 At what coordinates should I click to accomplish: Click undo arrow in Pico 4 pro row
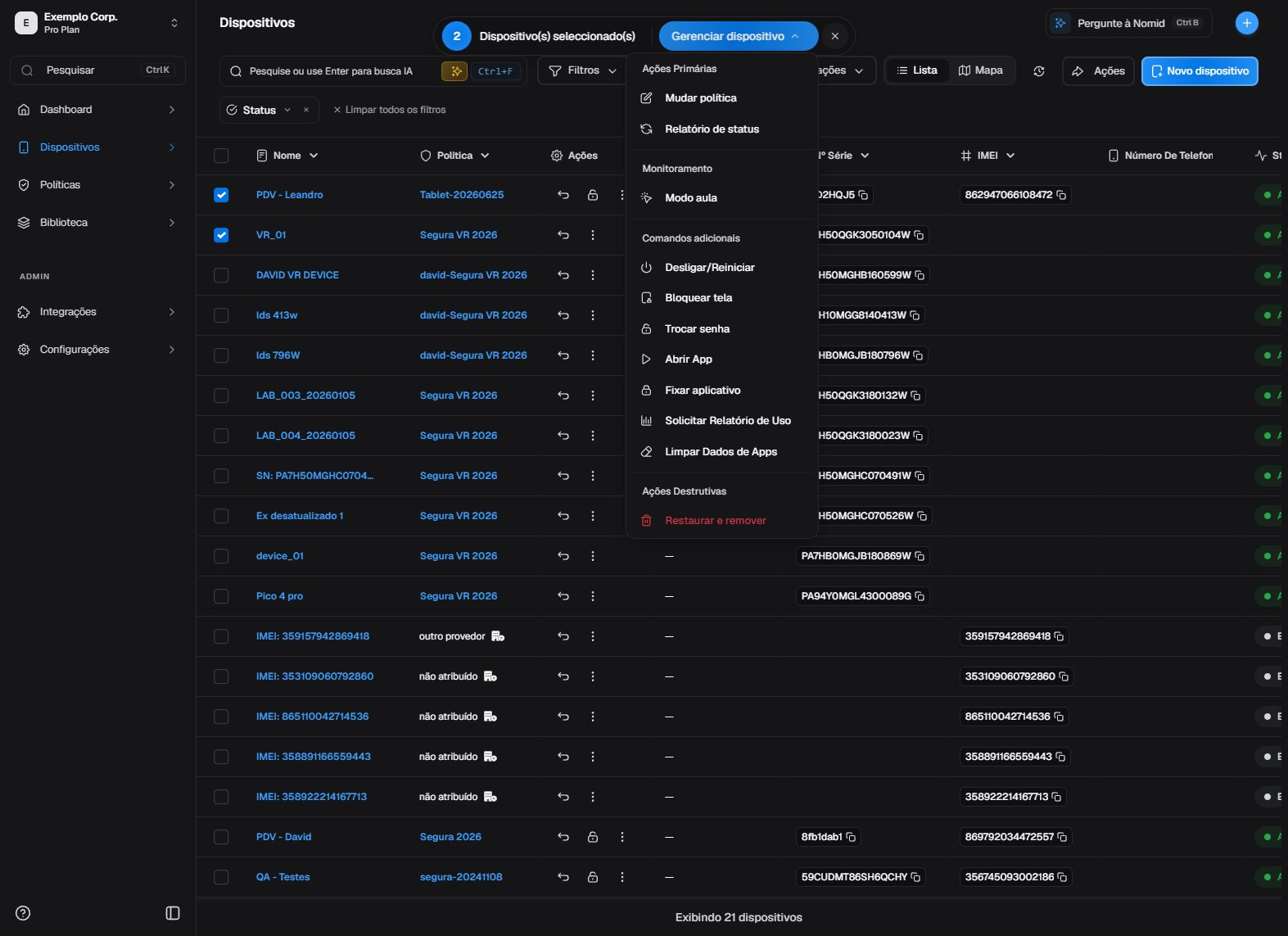pyautogui.click(x=563, y=596)
